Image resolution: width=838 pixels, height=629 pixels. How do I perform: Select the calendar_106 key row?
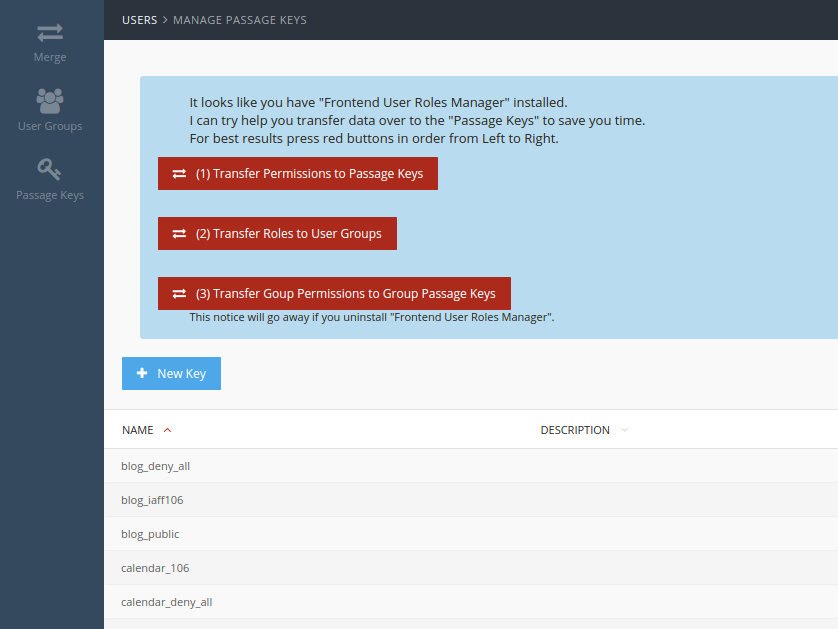coord(471,568)
